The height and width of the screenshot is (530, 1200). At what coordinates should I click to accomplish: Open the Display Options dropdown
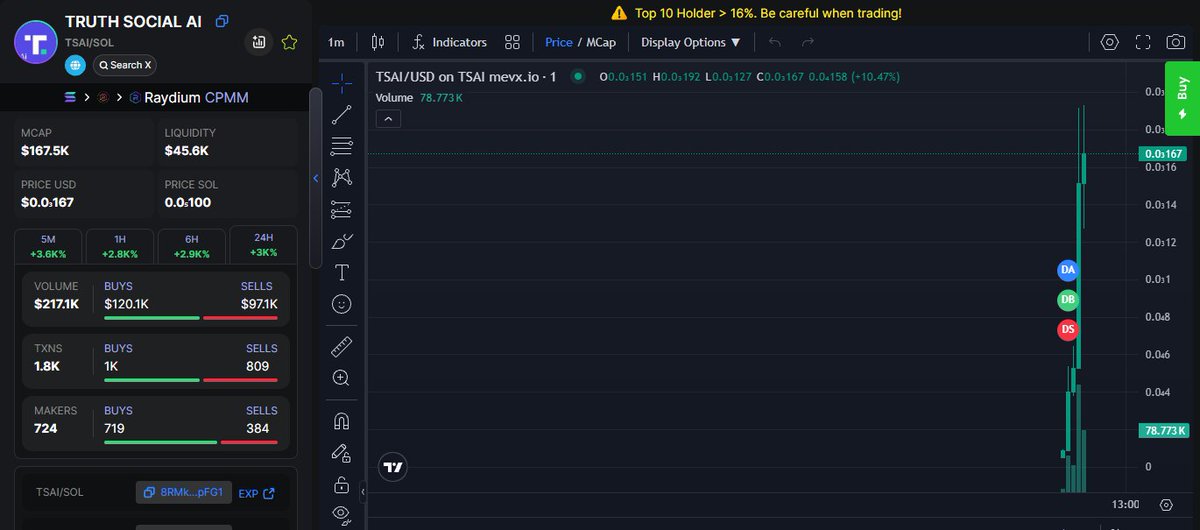click(691, 42)
